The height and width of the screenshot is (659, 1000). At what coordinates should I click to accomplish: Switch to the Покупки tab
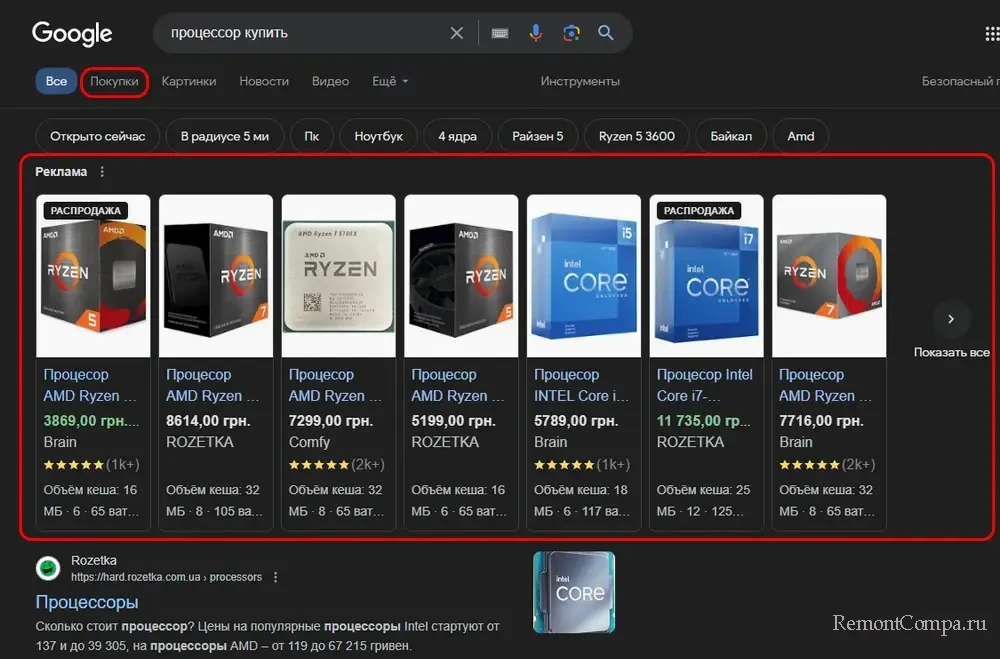[x=115, y=81]
